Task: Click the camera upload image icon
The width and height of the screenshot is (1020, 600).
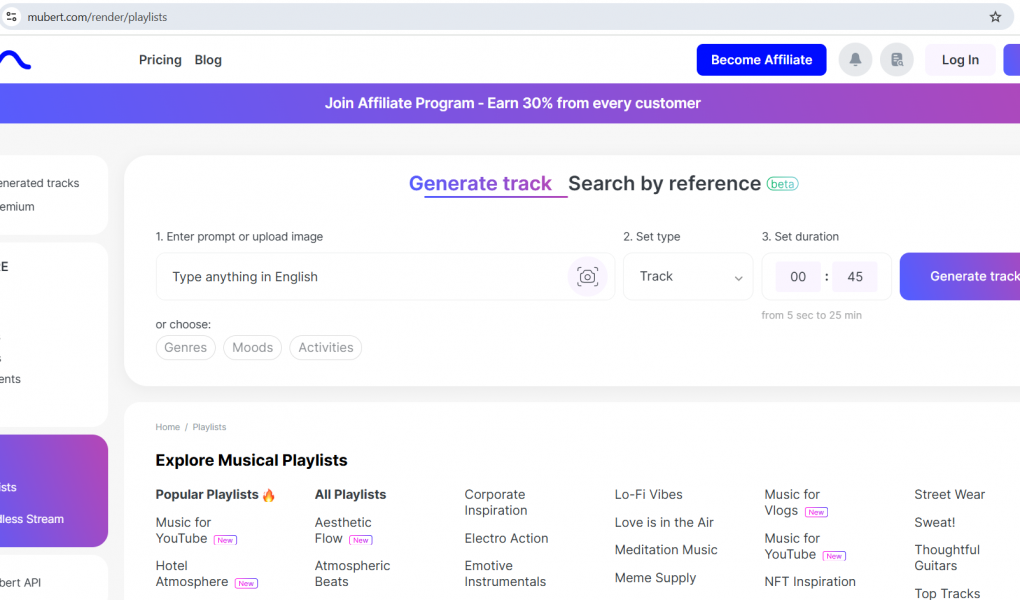Action: pyautogui.click(x=587, y=277)
